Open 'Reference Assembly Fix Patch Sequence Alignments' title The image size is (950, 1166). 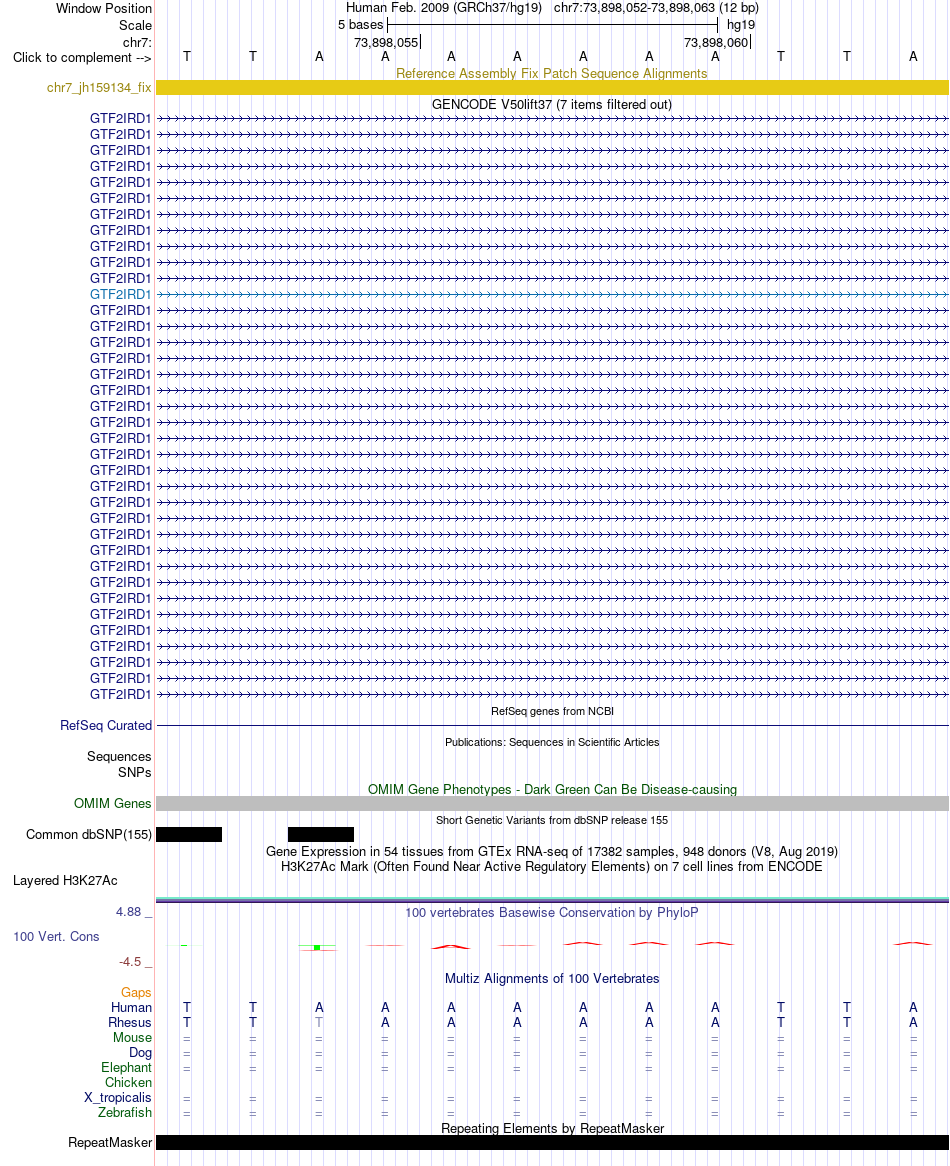point(552,74)
